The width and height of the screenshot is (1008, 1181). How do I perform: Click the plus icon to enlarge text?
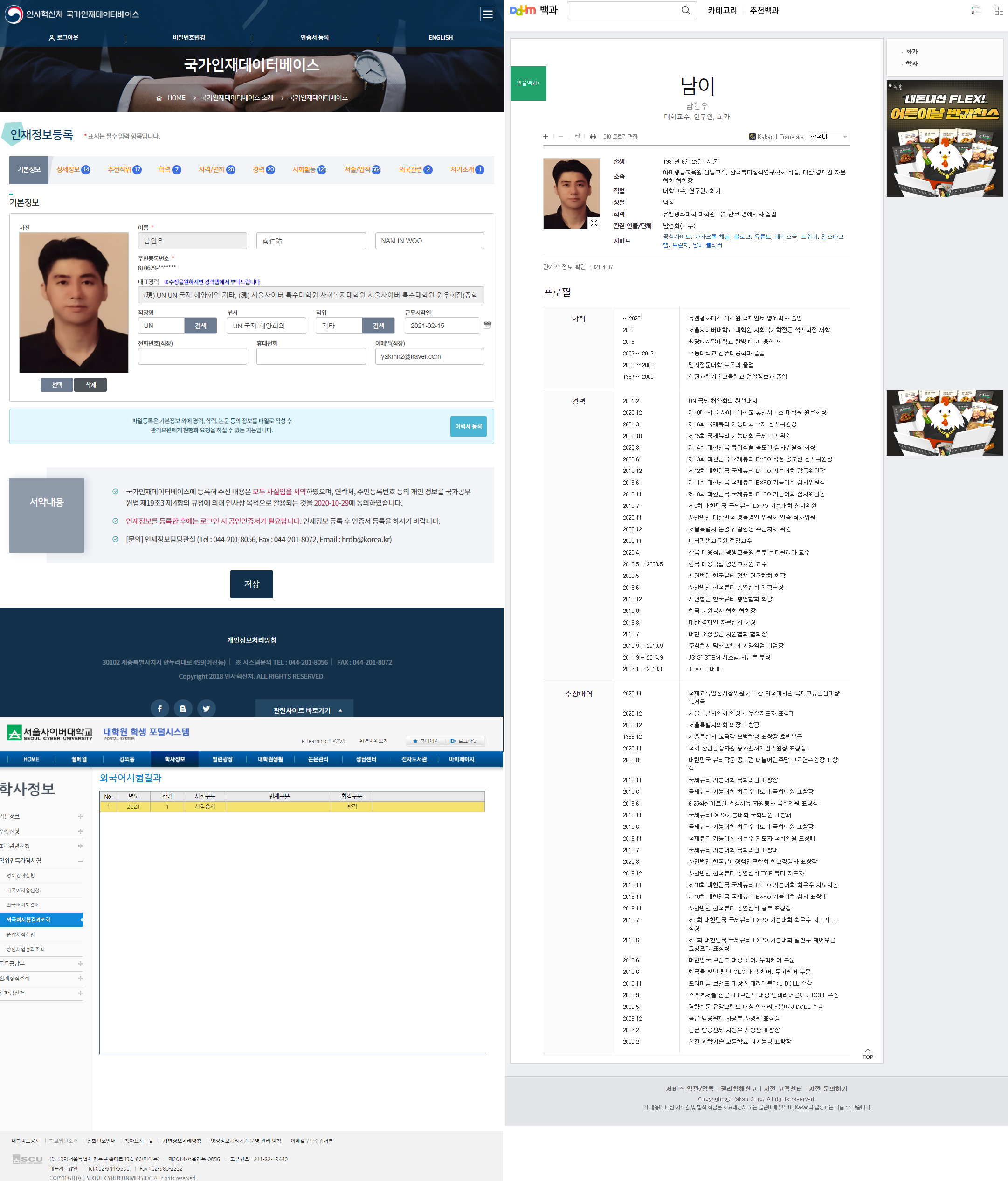pos(545,137)
